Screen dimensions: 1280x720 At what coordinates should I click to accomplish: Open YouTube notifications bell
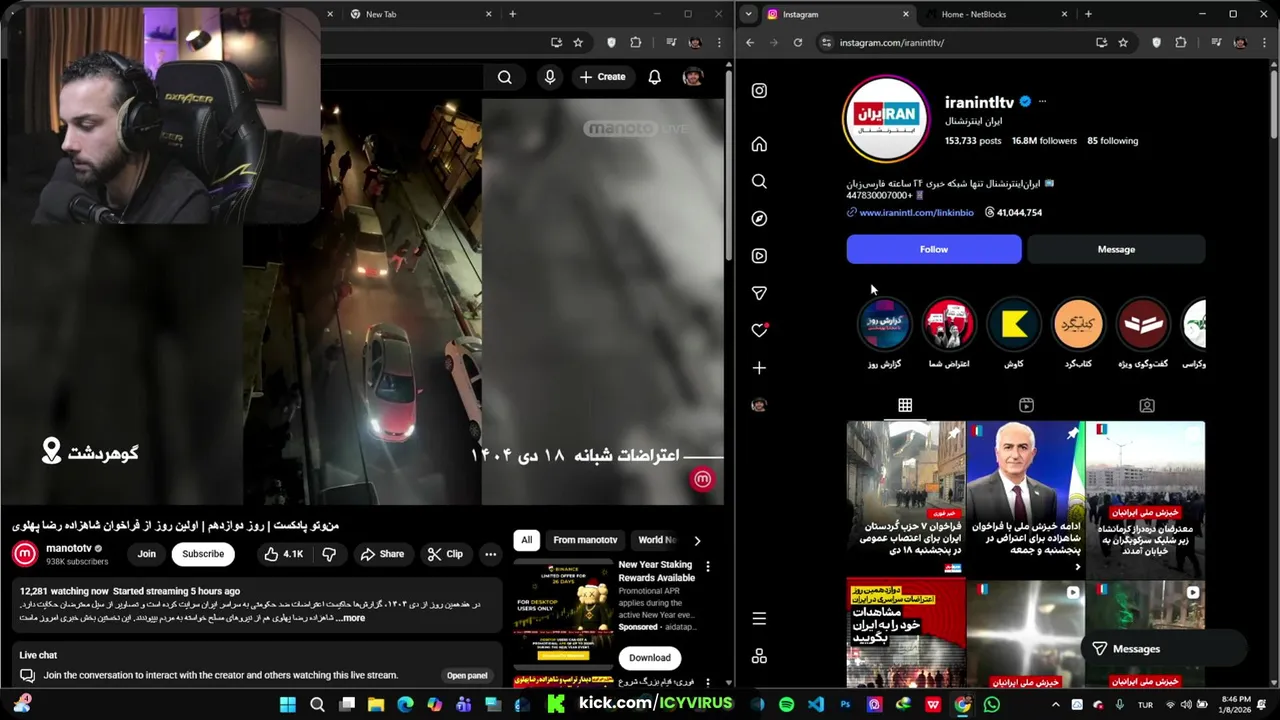point(654,77)
